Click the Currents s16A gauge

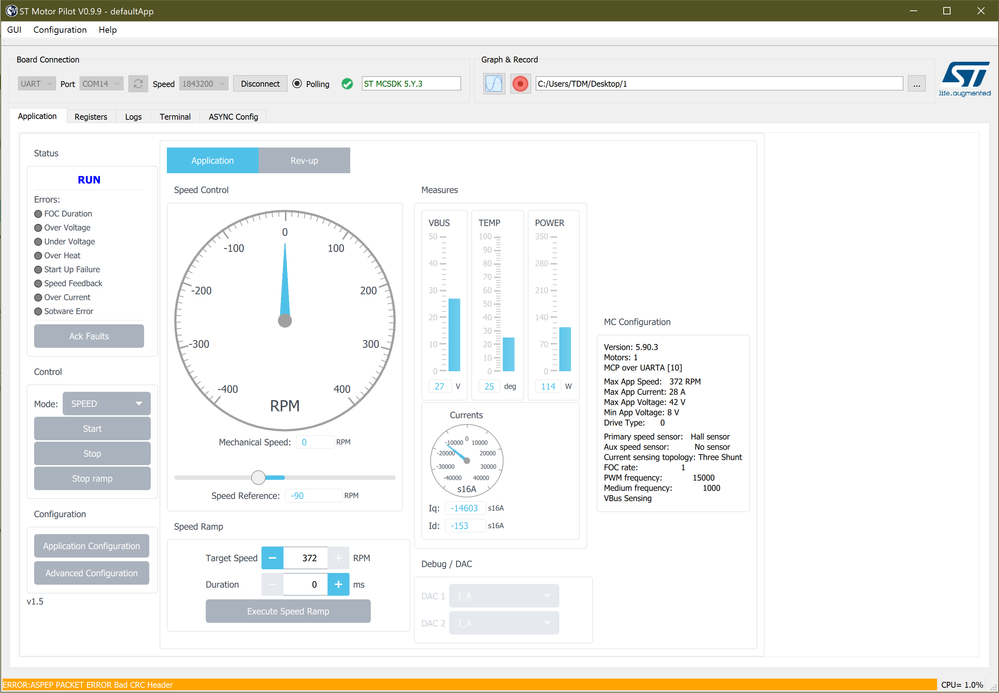coord(467,461)
